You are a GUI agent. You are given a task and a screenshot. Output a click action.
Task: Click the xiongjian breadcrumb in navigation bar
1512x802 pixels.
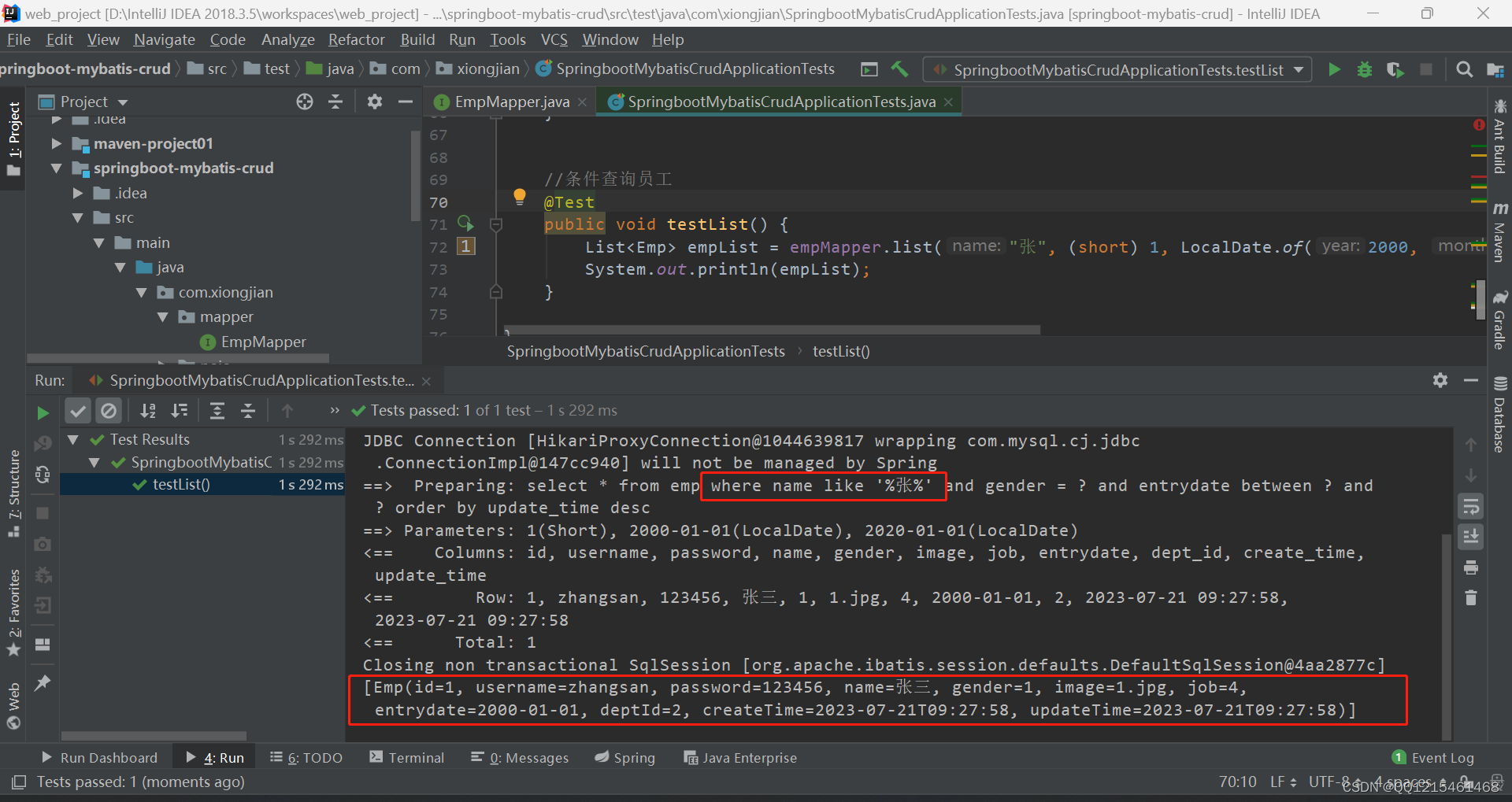(x=479, y=69)
